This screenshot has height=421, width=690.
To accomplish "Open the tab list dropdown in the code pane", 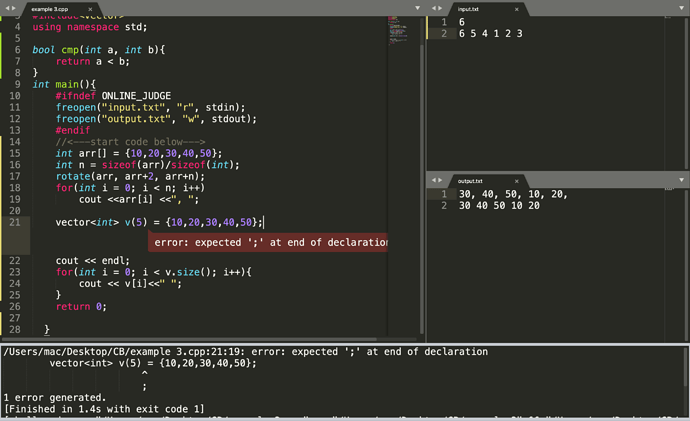I will click(417, 8).
